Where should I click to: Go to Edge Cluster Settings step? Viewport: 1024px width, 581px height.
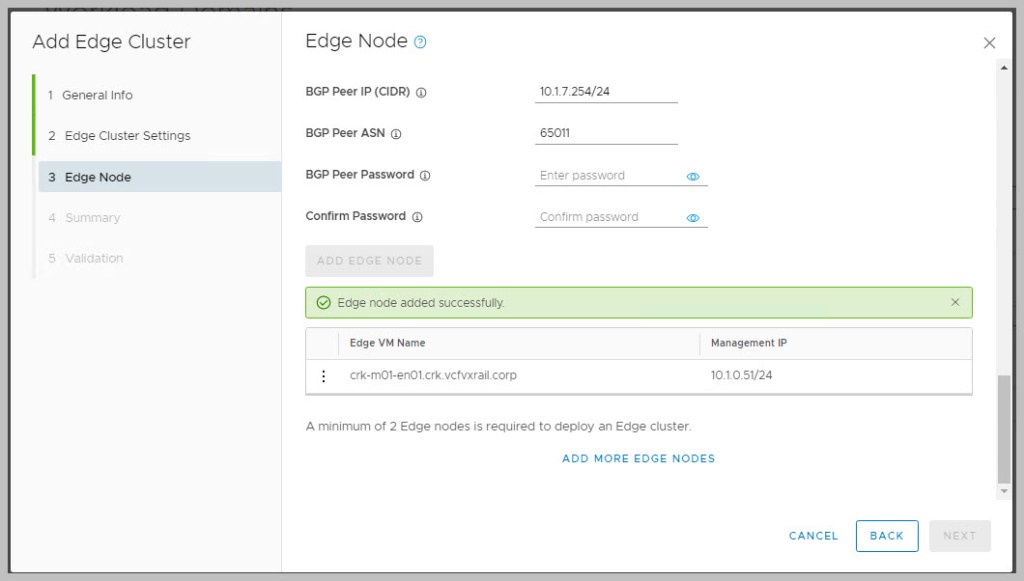point(127,136)
